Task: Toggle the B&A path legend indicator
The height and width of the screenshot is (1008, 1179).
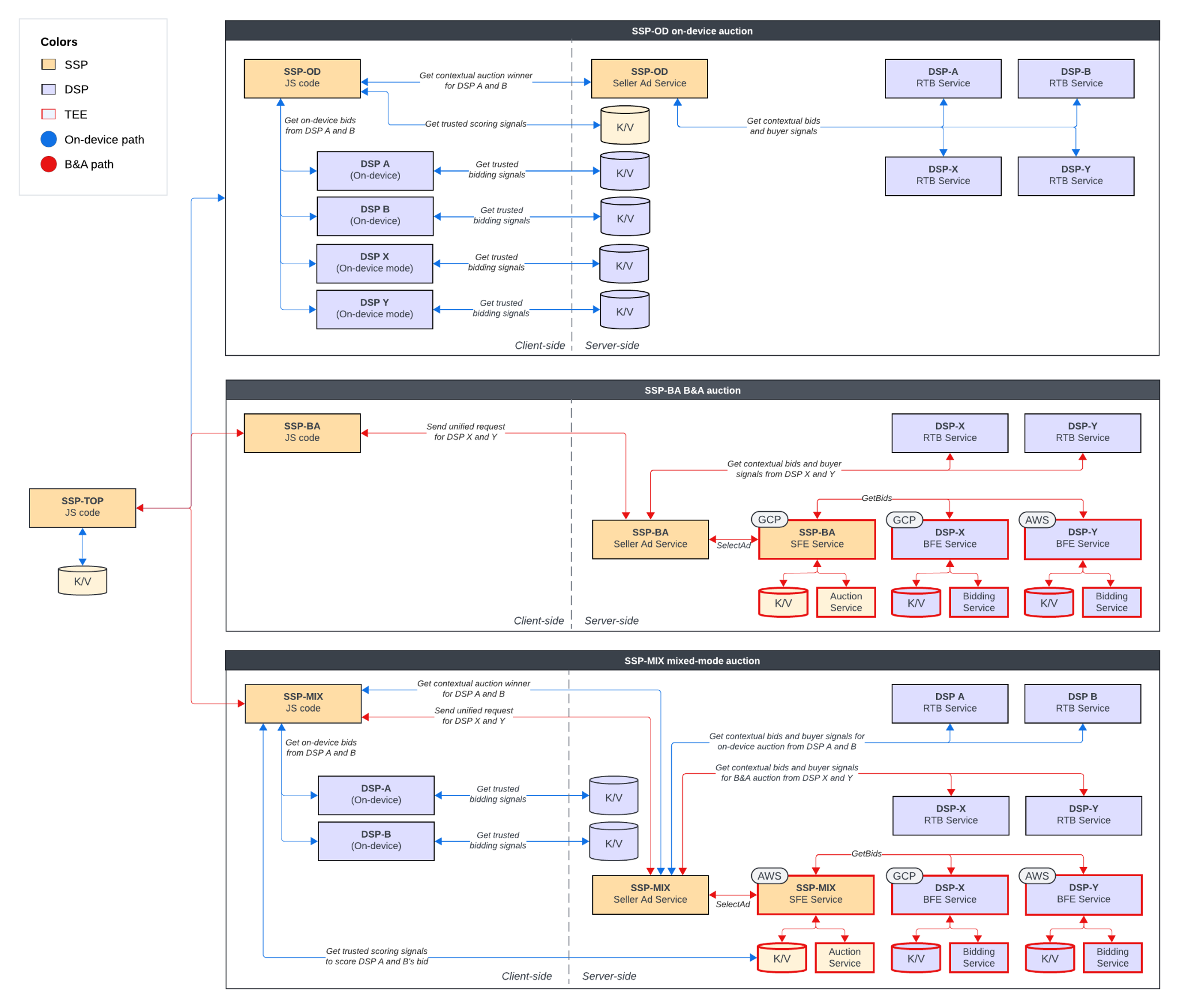Action: point(48,164)
